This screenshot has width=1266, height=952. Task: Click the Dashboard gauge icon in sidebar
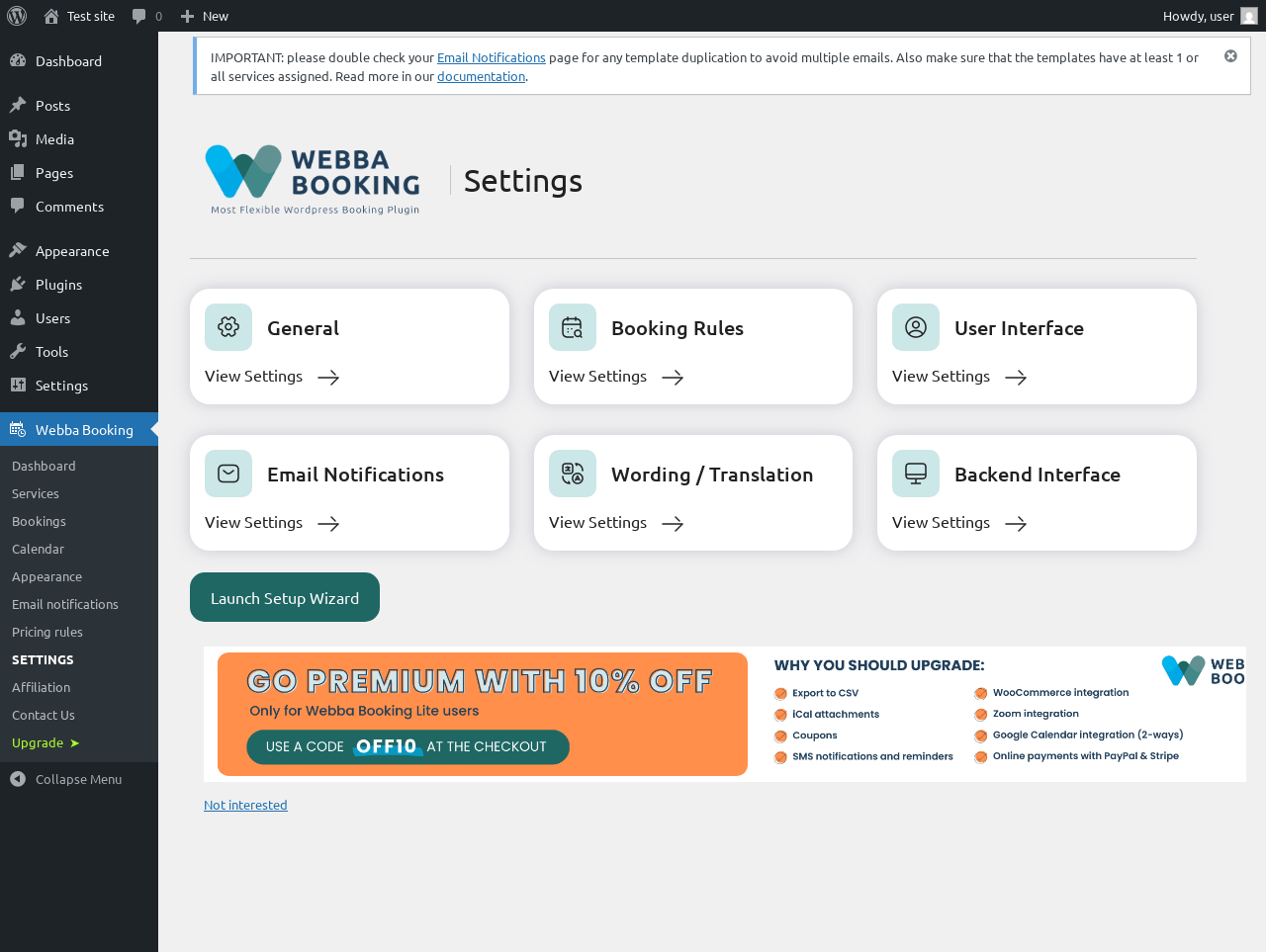pyautogui.click(x=18, y=60)
